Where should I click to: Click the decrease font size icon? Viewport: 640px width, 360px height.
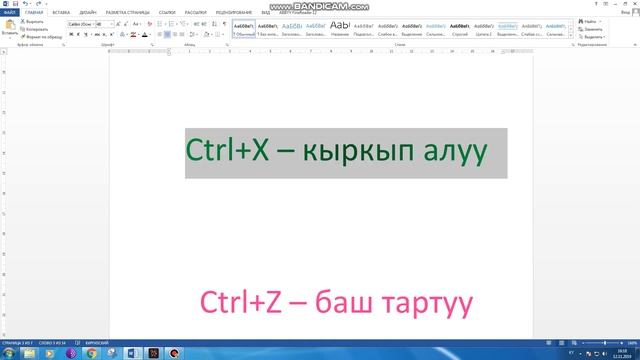(x=126, y=24)
